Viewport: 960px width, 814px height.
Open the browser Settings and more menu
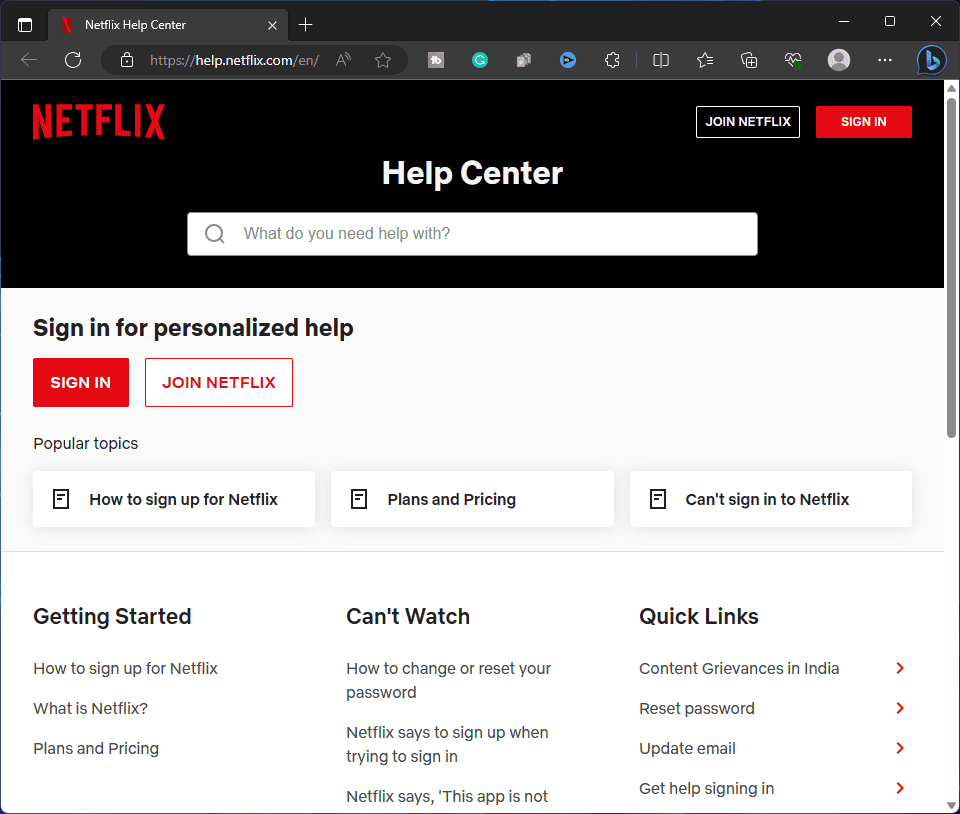tap(884, 60)
